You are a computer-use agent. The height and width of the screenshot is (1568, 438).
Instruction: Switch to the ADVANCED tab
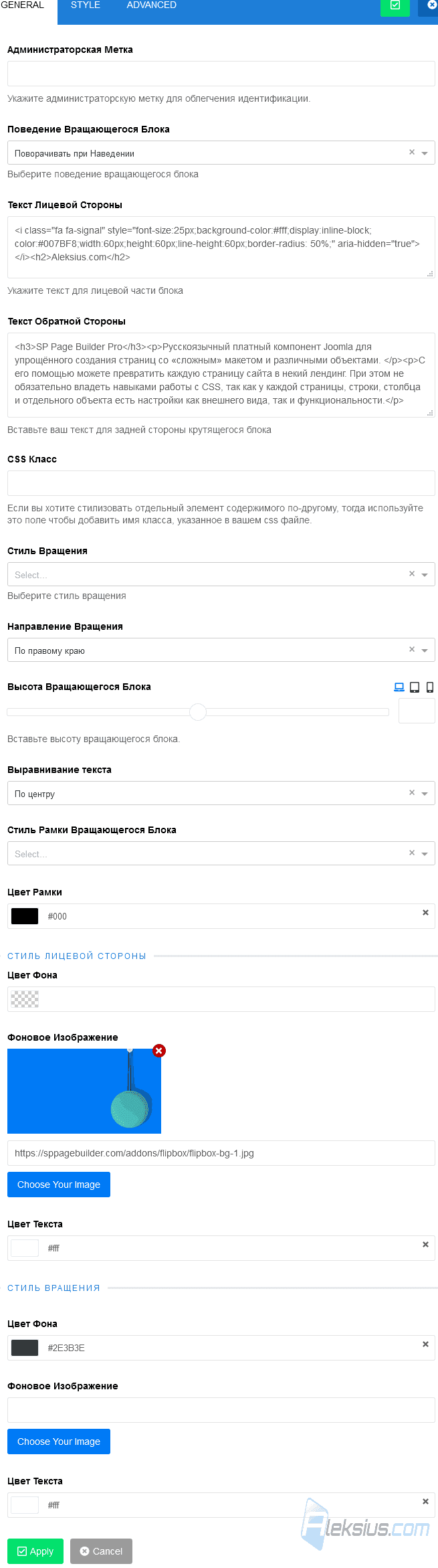tap(152, 5)
